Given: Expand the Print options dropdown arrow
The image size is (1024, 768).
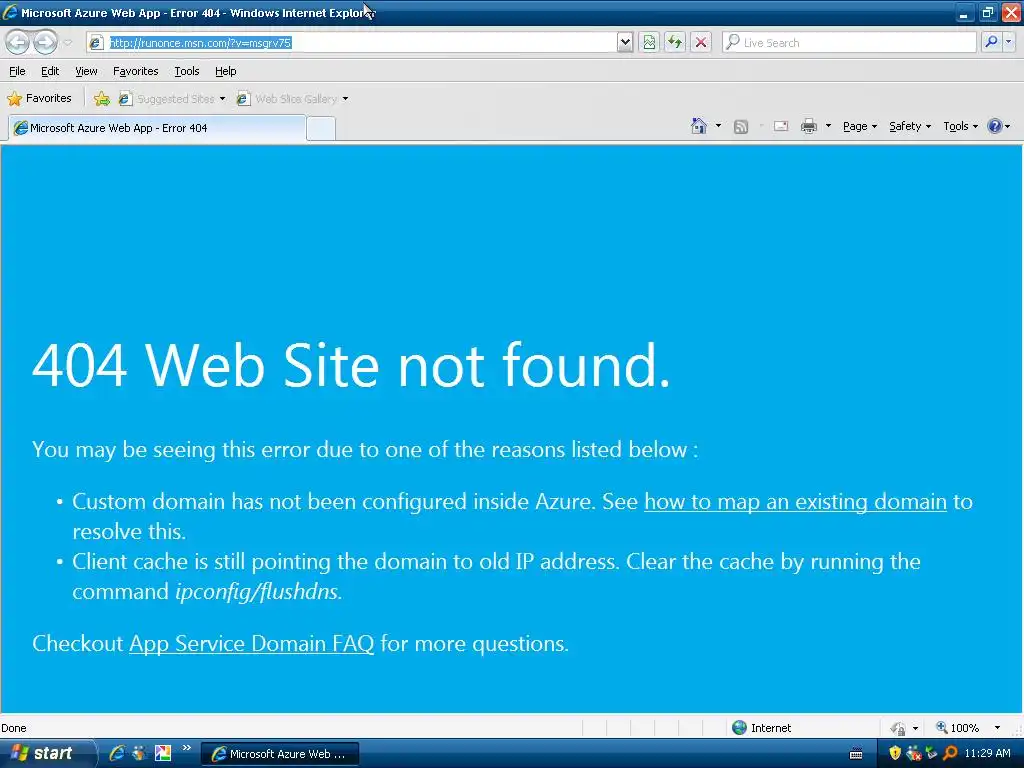Looking at the screenshot, I should [x=828, y=126].
